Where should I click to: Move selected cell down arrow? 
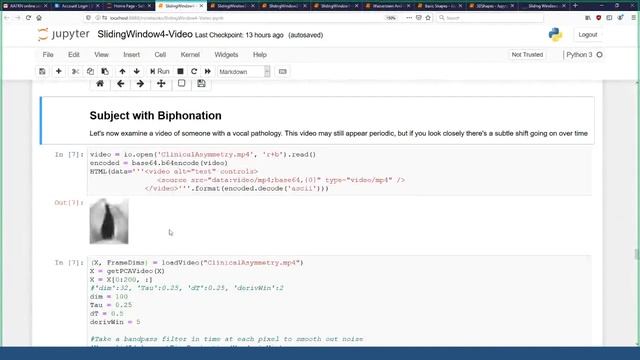tap(137, 71)
